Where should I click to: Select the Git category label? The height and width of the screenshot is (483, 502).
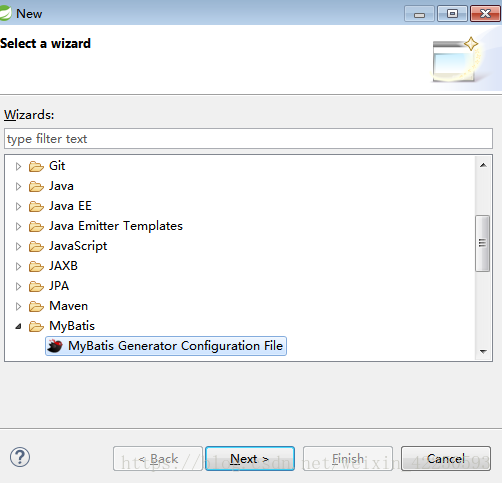pyautogui.click(x=57, y=166)
